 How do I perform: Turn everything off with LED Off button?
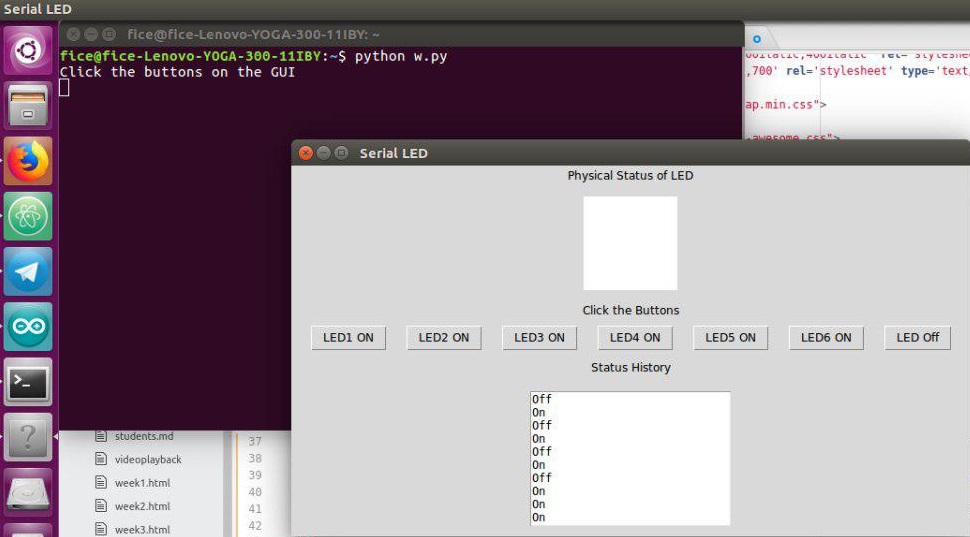pos(917,338)
